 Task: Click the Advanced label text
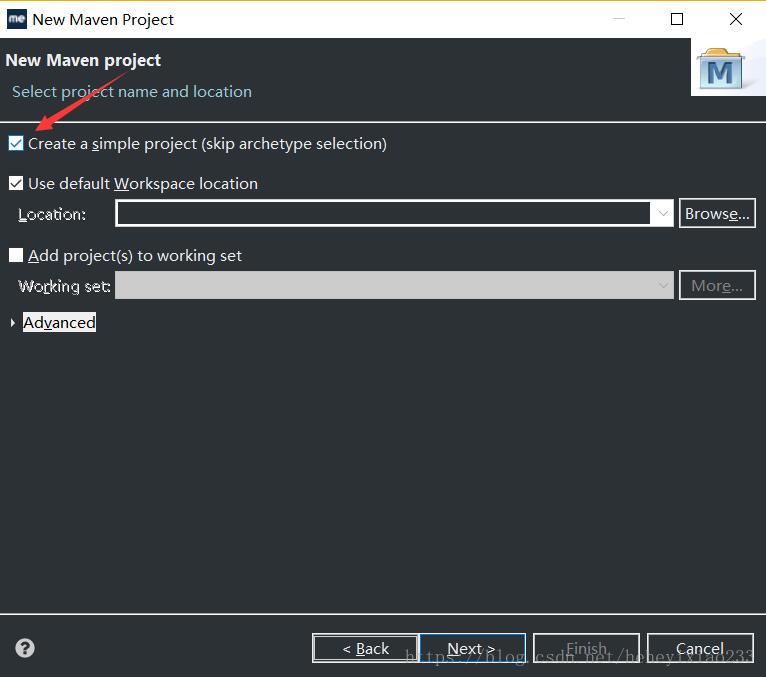59,322
